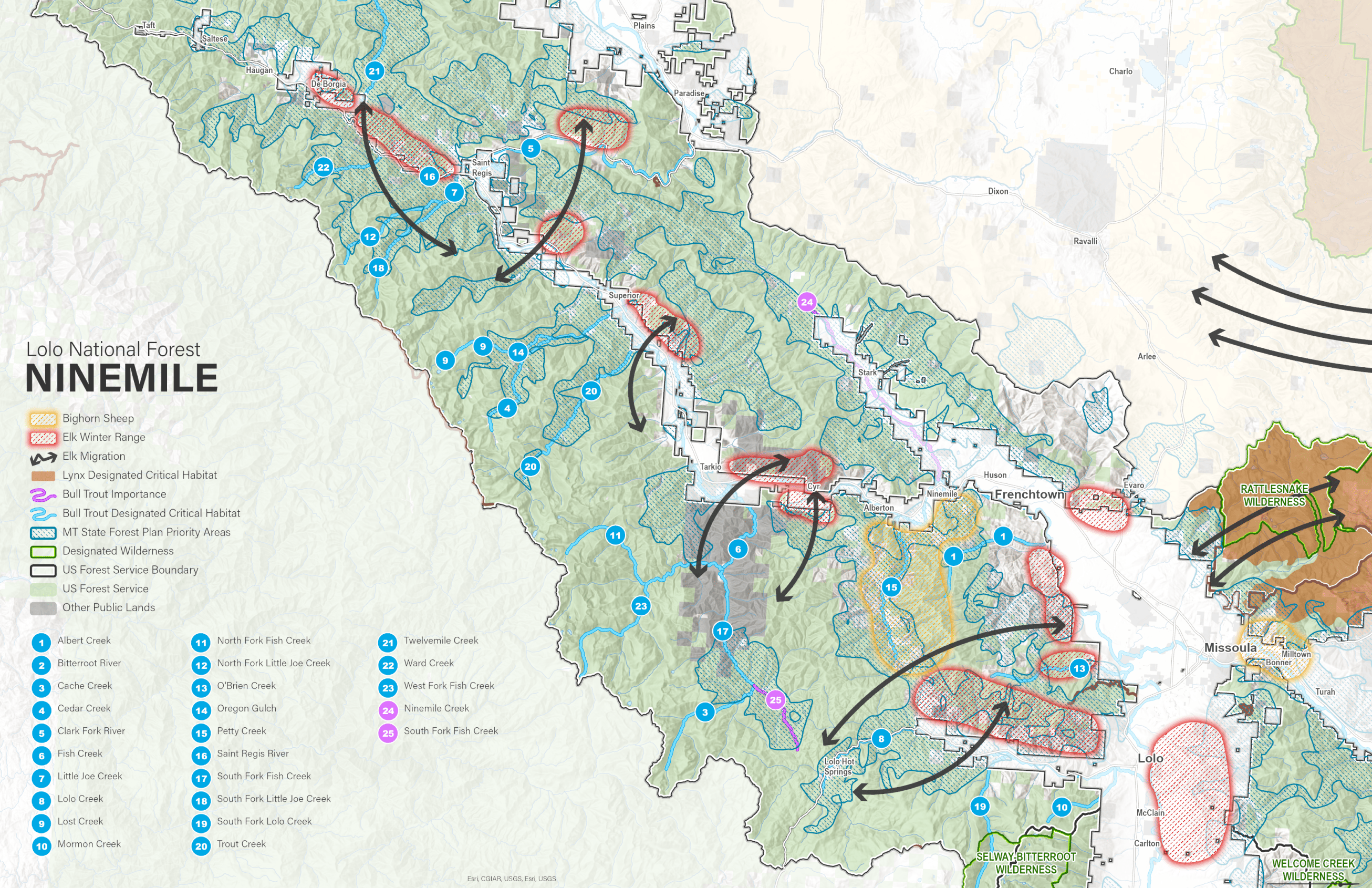Select the Ravalli town label

pos(1085,242)
